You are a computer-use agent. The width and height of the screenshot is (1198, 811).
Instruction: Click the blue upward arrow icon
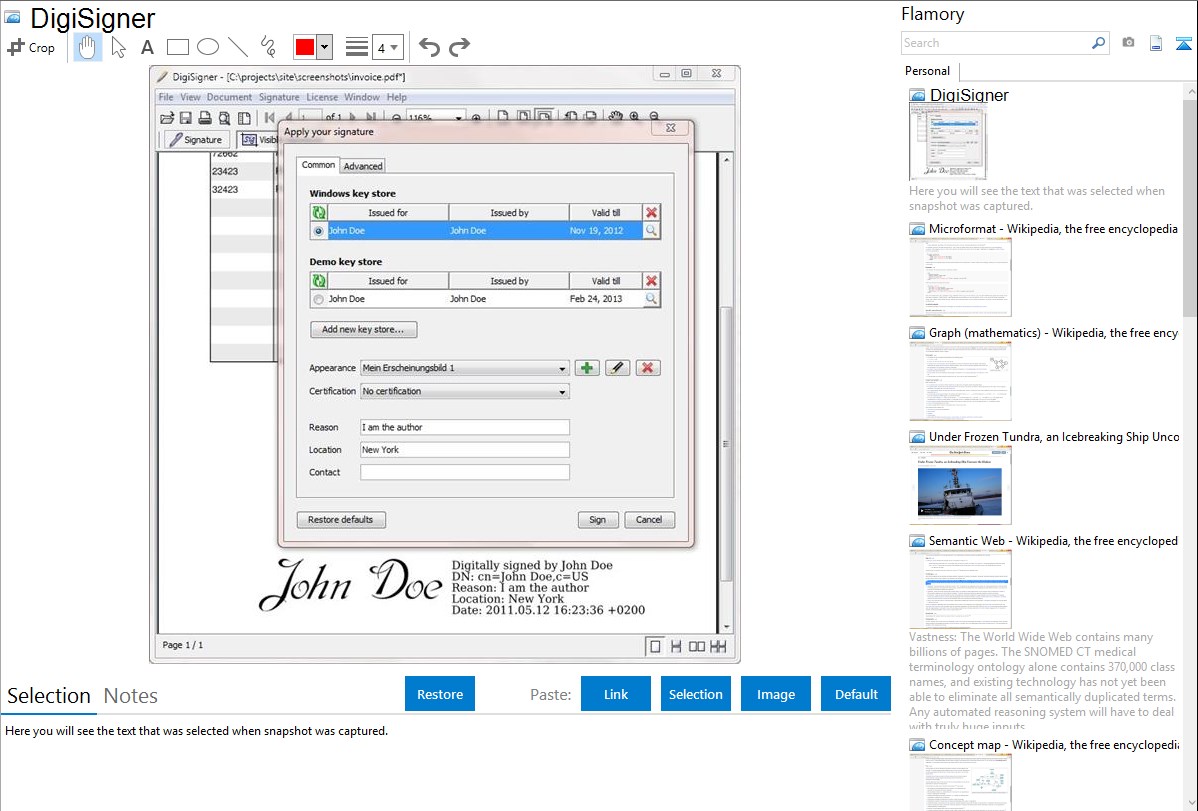[1183, 43]
